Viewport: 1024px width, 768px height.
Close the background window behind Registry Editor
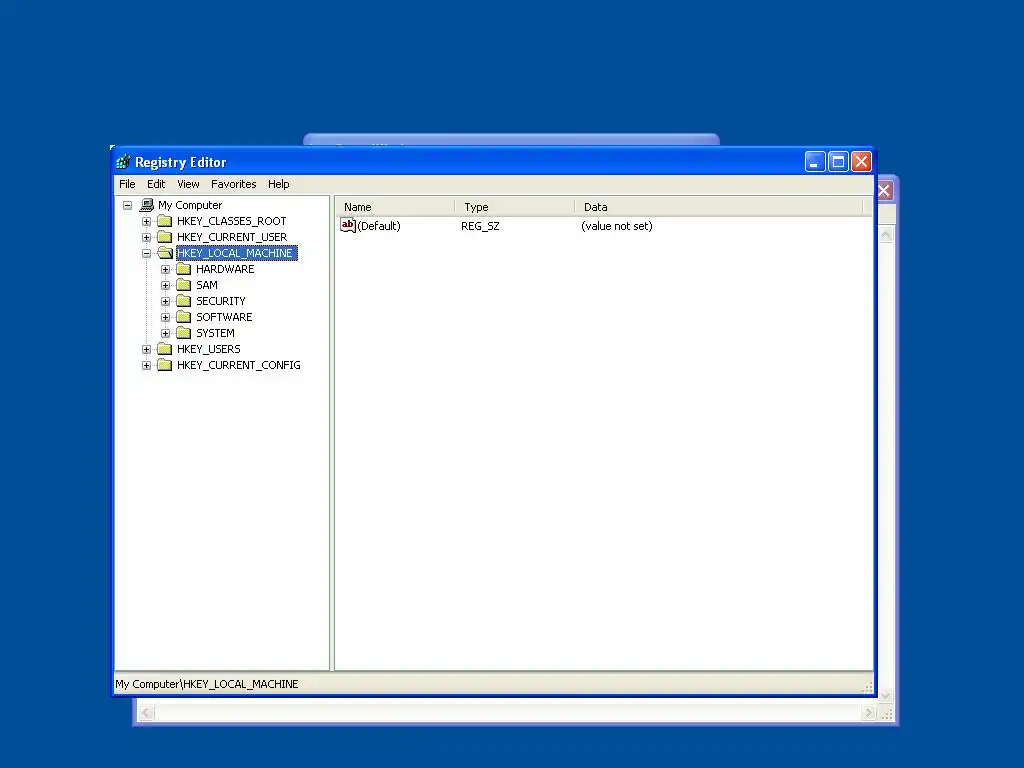(885, 191)
